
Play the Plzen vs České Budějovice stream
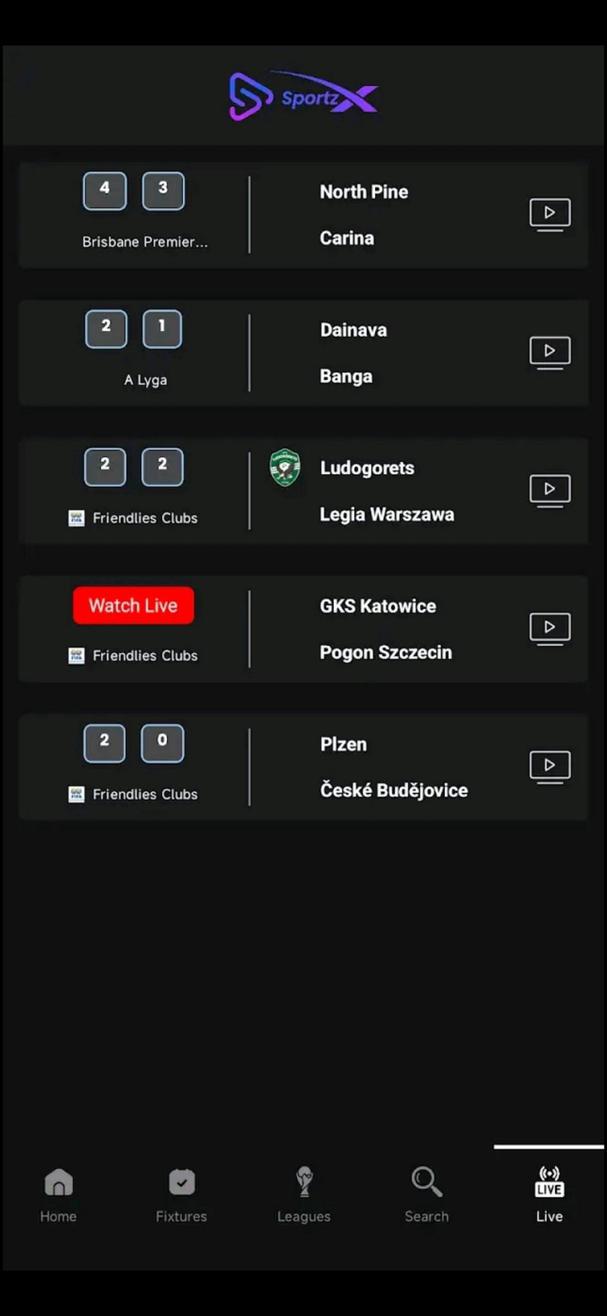[x=549, y=766]
